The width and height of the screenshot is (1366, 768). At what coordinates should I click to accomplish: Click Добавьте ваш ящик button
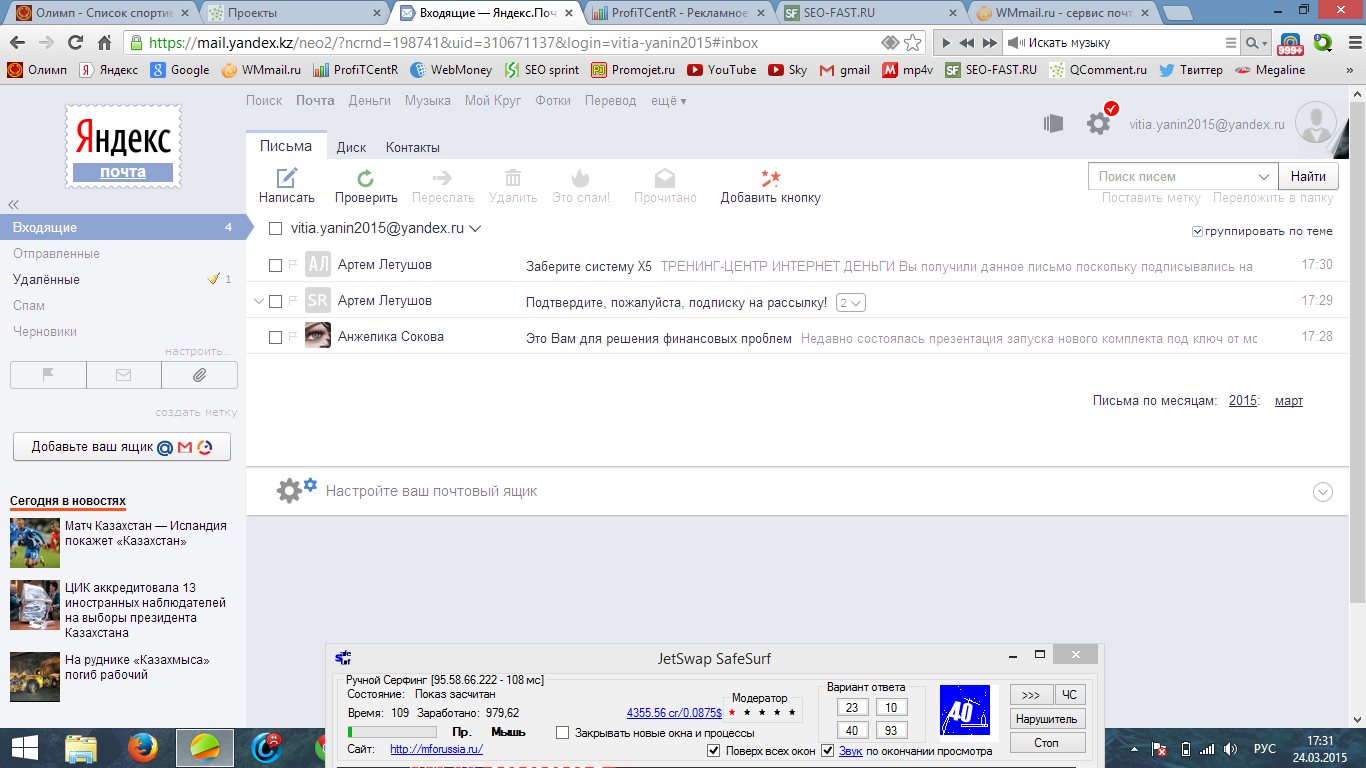point(122,447)
